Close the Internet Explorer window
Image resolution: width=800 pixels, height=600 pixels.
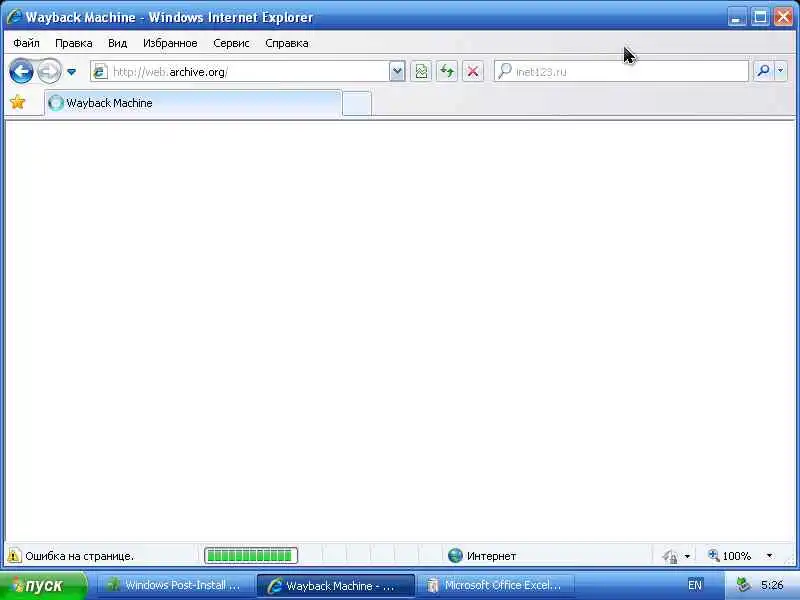784,17
